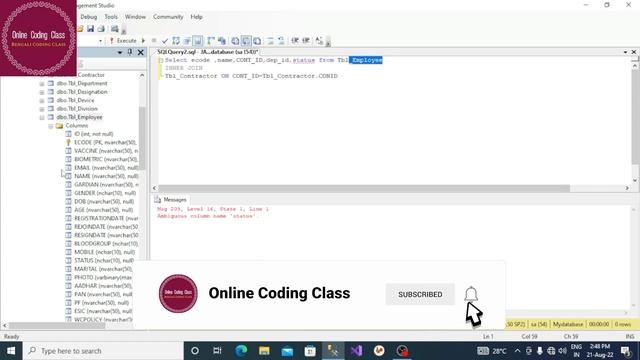Collapse the dbo.Tbl_Employee node
The width and height of the screenshot is (640, 360).
click(x=42, y=118)
